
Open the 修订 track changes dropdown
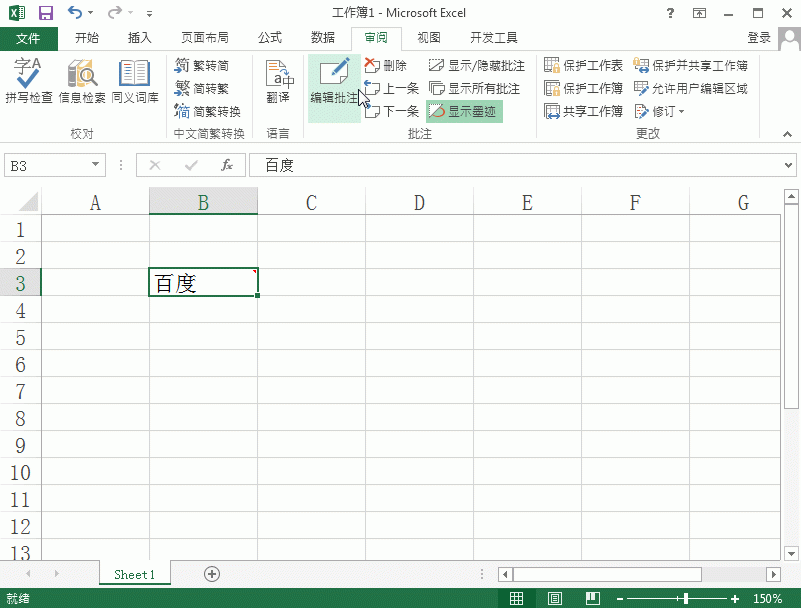[x=666, y=111]
